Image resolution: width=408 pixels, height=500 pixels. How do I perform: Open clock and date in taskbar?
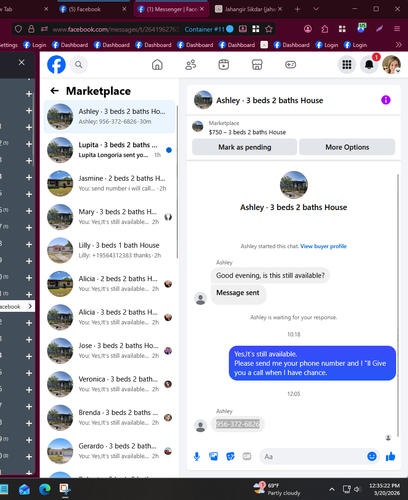point(386,489)
